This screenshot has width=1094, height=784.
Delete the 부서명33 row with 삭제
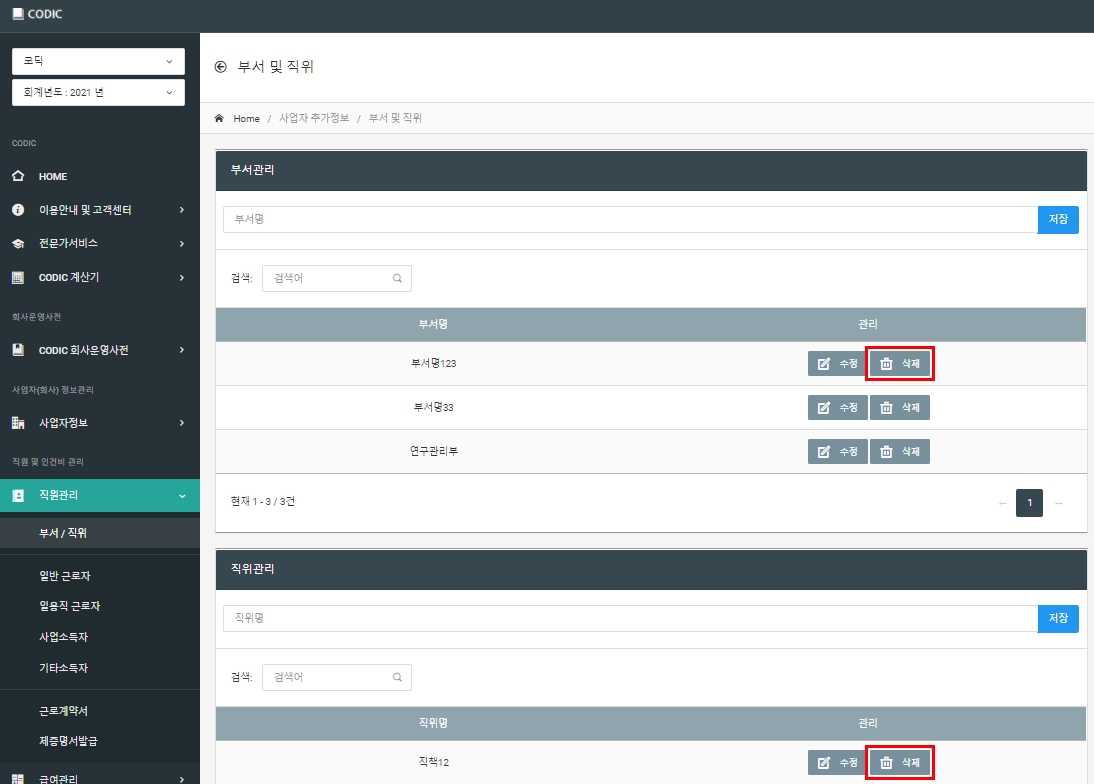coord(899,407)
